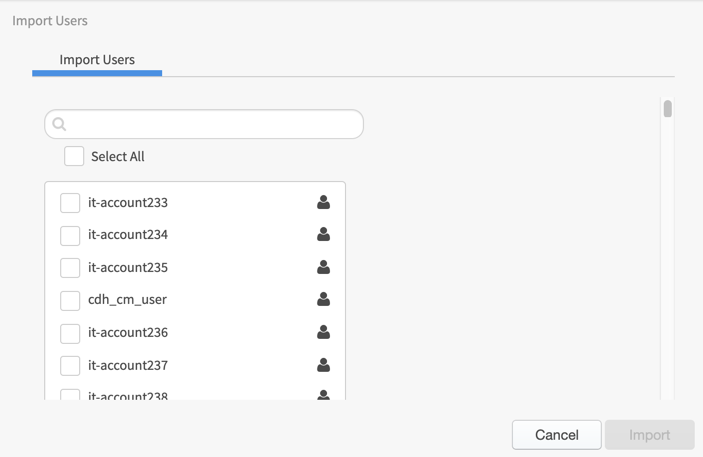Select the it-account237 list entry
This screenshot has width=703, height=457.
[x=195, y=365]
